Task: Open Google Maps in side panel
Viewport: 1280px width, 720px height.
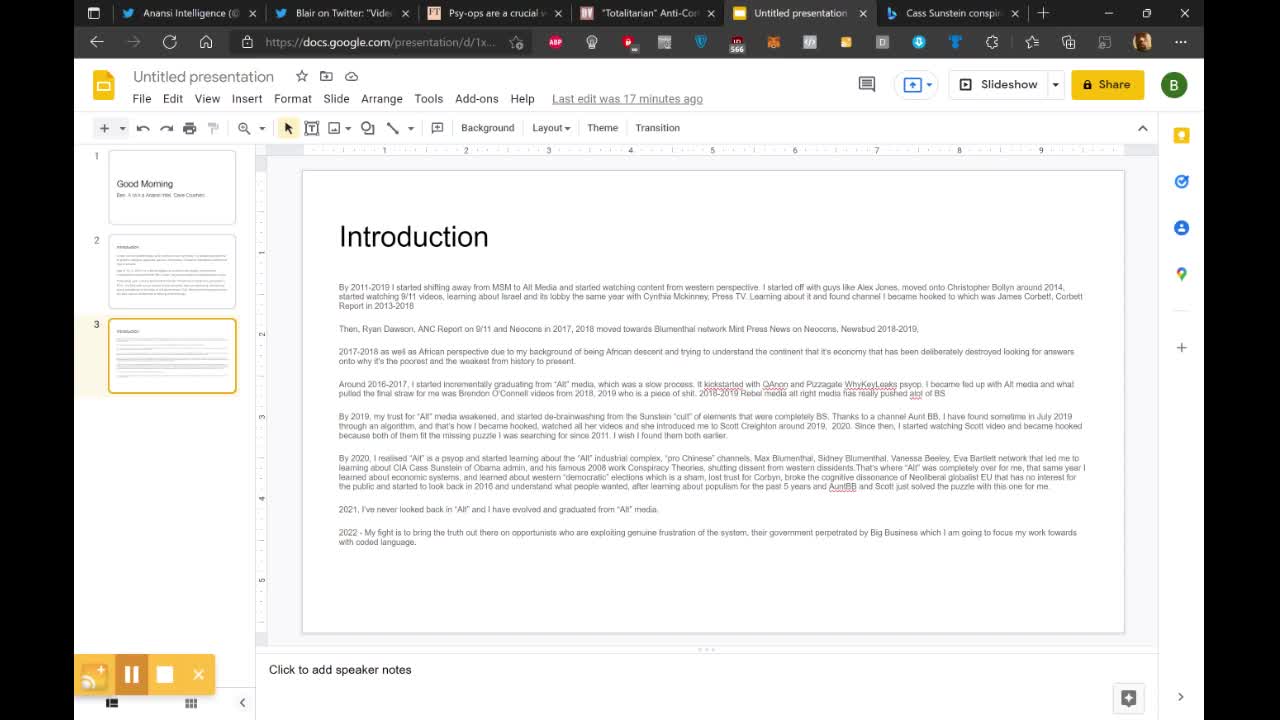Action: (1181, 274)
